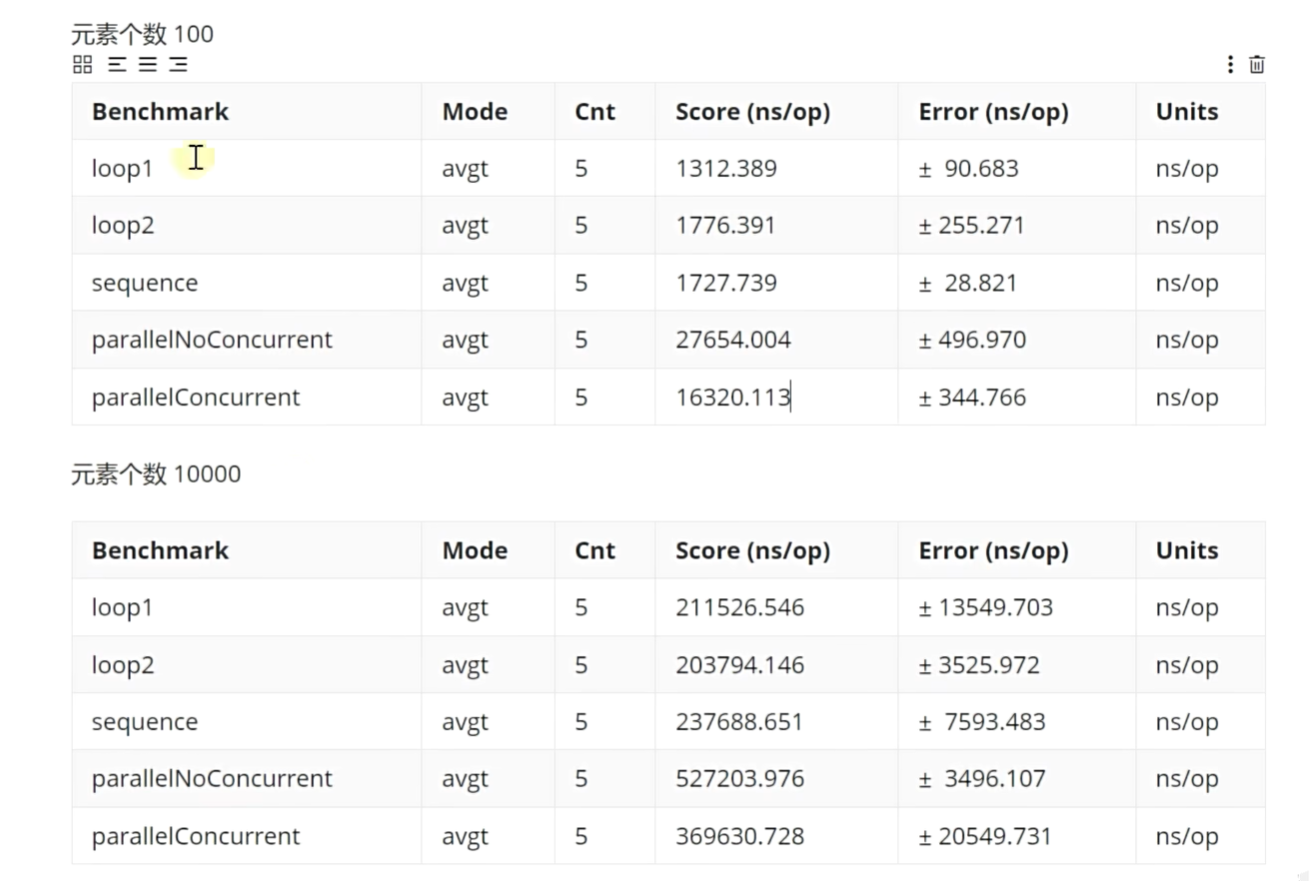Open the three-dot more options menu
Viewport: 1313px width, 881px height.
tap(1230, 64)
